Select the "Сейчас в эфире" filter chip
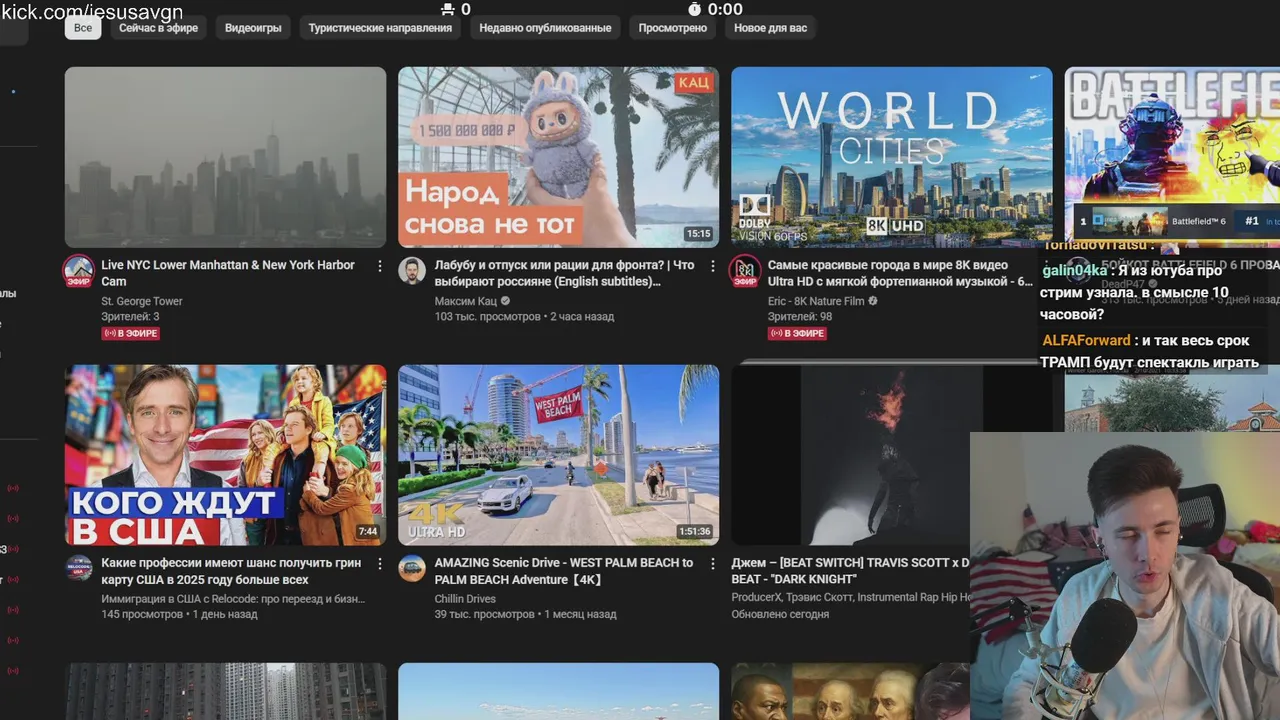 pyautogui.click(x=158, y=28)
